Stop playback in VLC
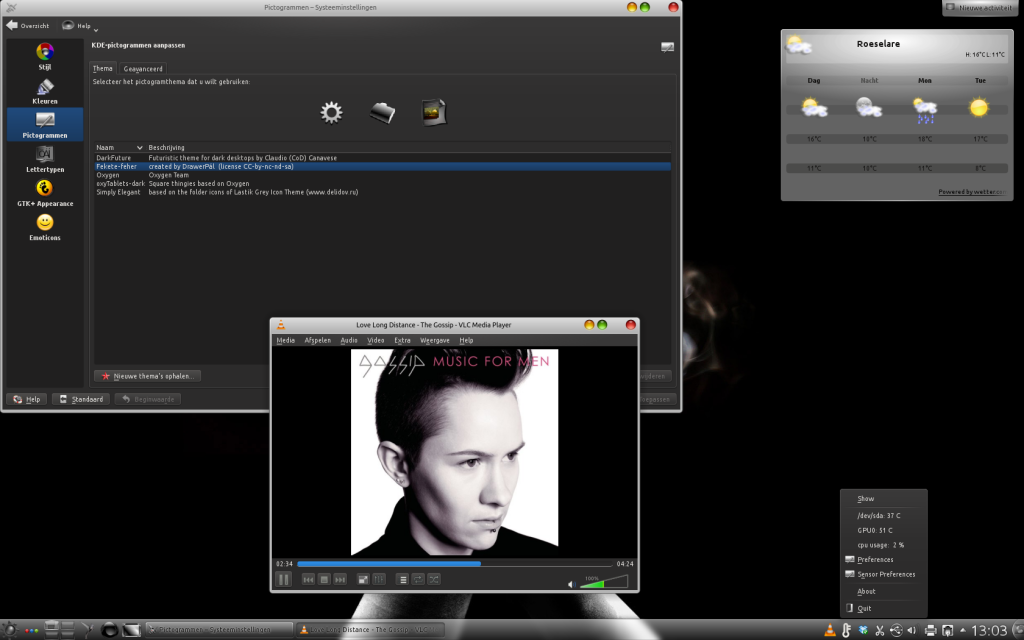The image size is (1024, 640). 324,579
